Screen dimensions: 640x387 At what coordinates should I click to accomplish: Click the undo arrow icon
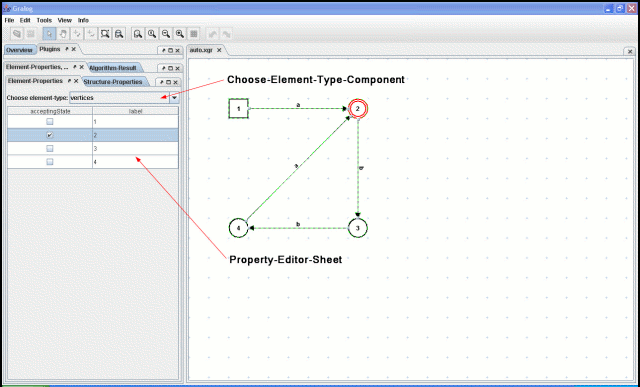(x=213, y=34)
